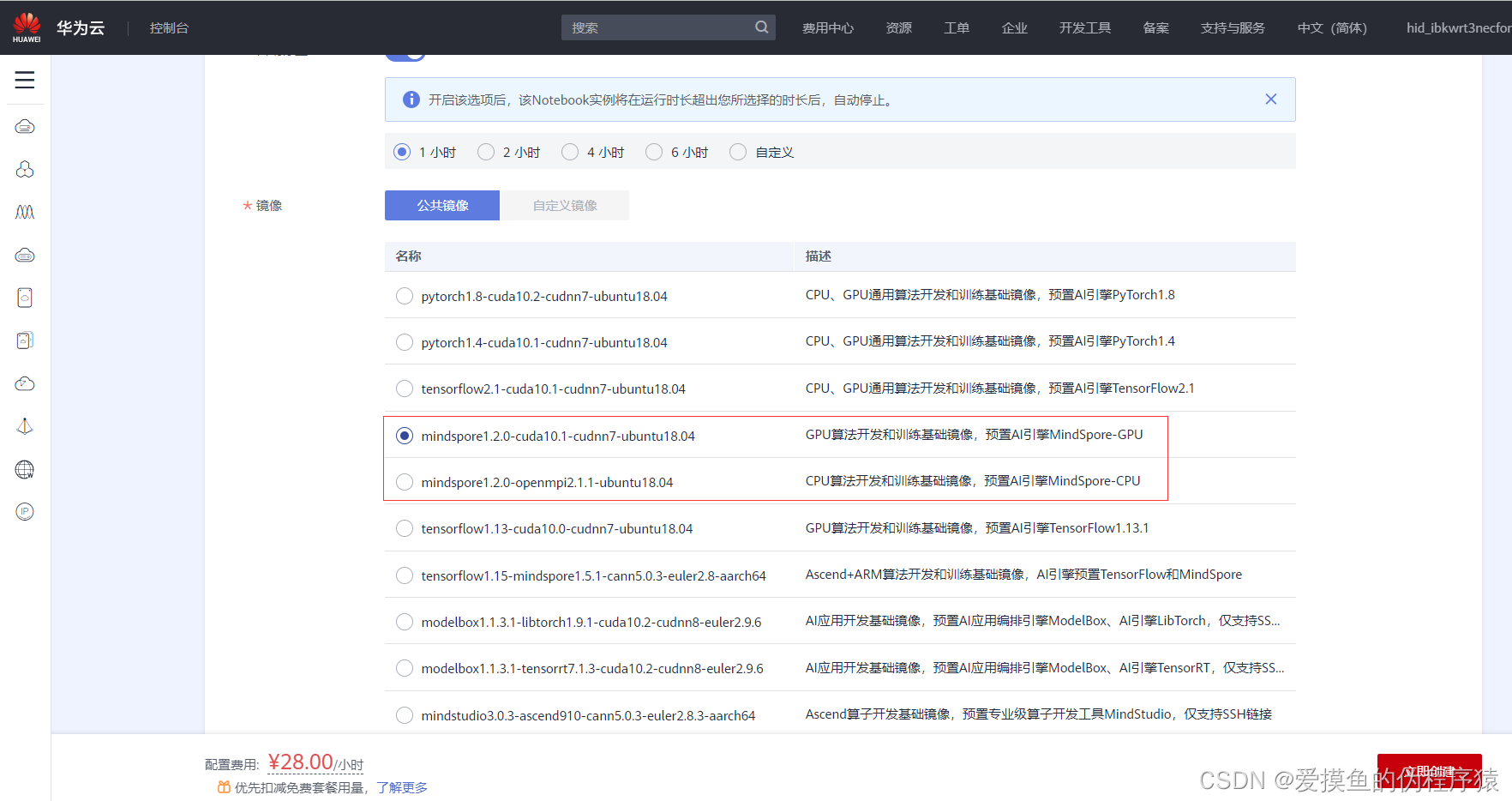
Task: Open the three-hexagon cluster sidebar icon
Action: coord(25,169)
